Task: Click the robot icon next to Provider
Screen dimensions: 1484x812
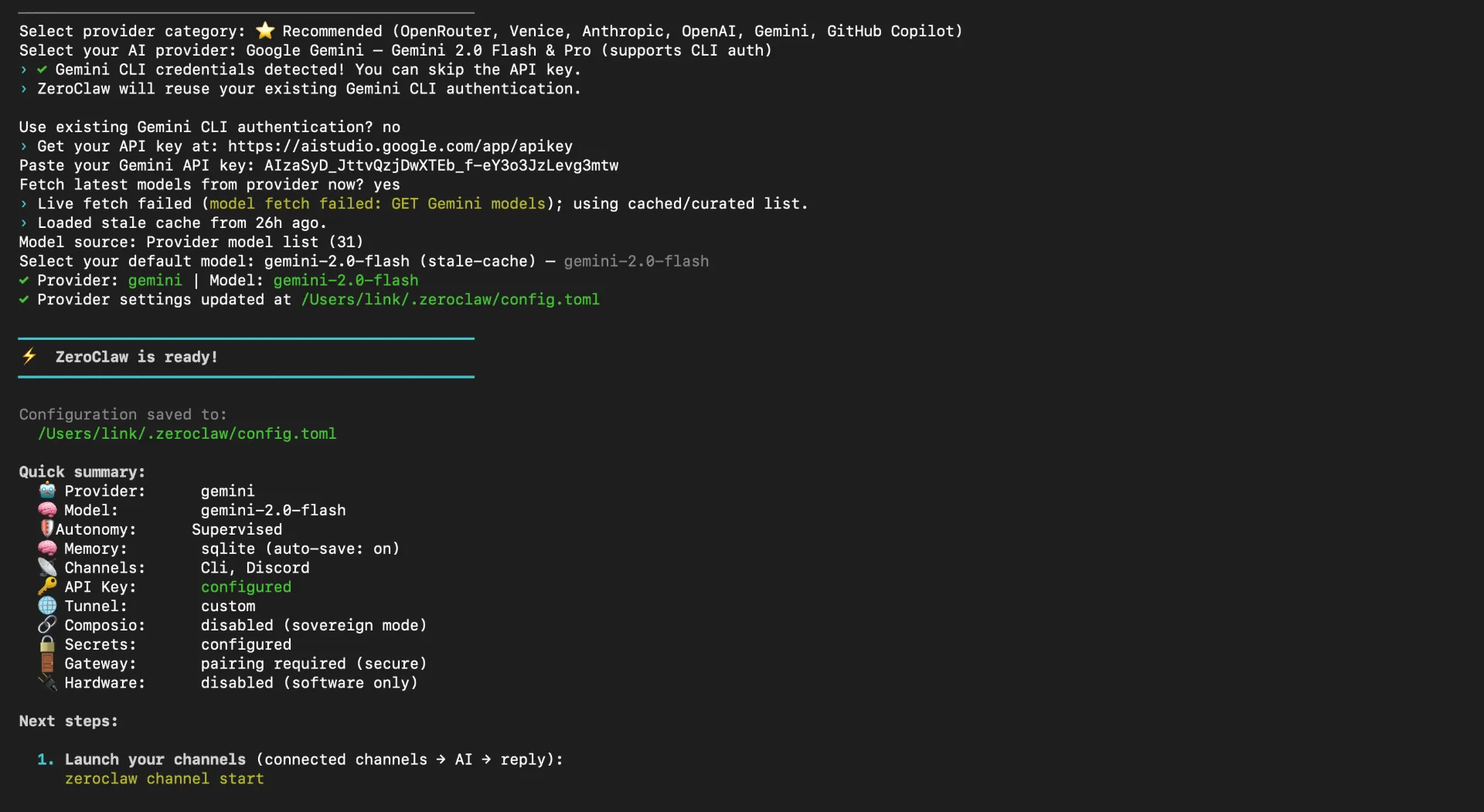Action: [x=46, y=491]
